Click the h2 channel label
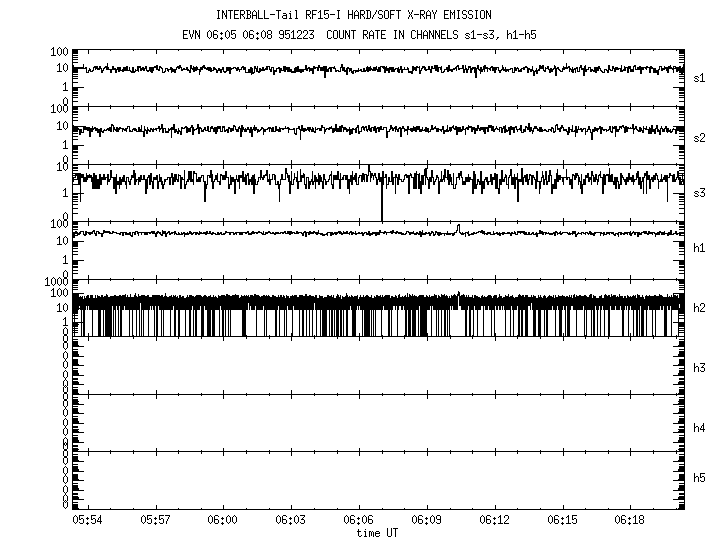The width and height of the screenshot is (720, 550). pyautogui.click(x=699, y=308)
